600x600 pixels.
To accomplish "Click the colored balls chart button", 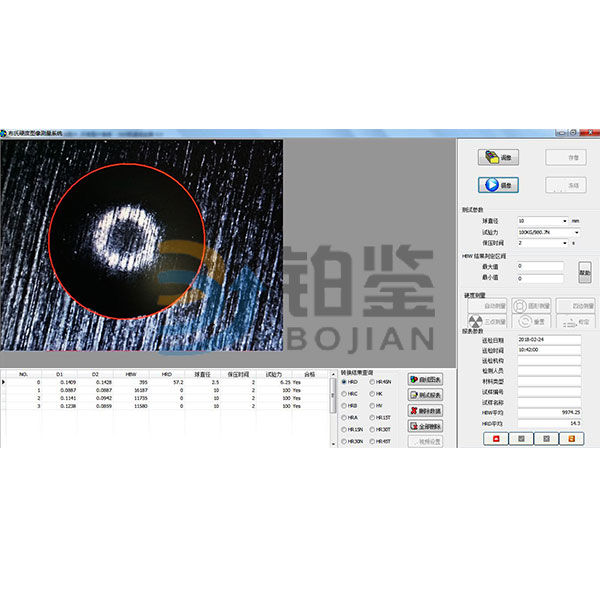I will tap(425, 379).
